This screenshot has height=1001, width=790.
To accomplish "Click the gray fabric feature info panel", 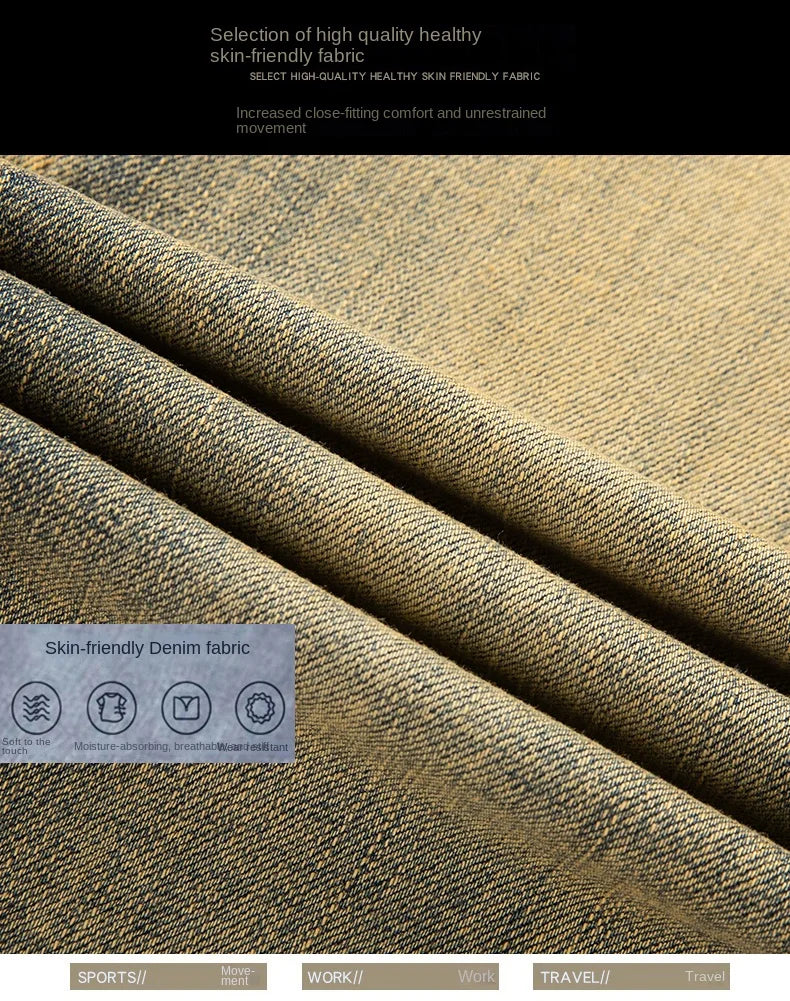I will point(148,693).
